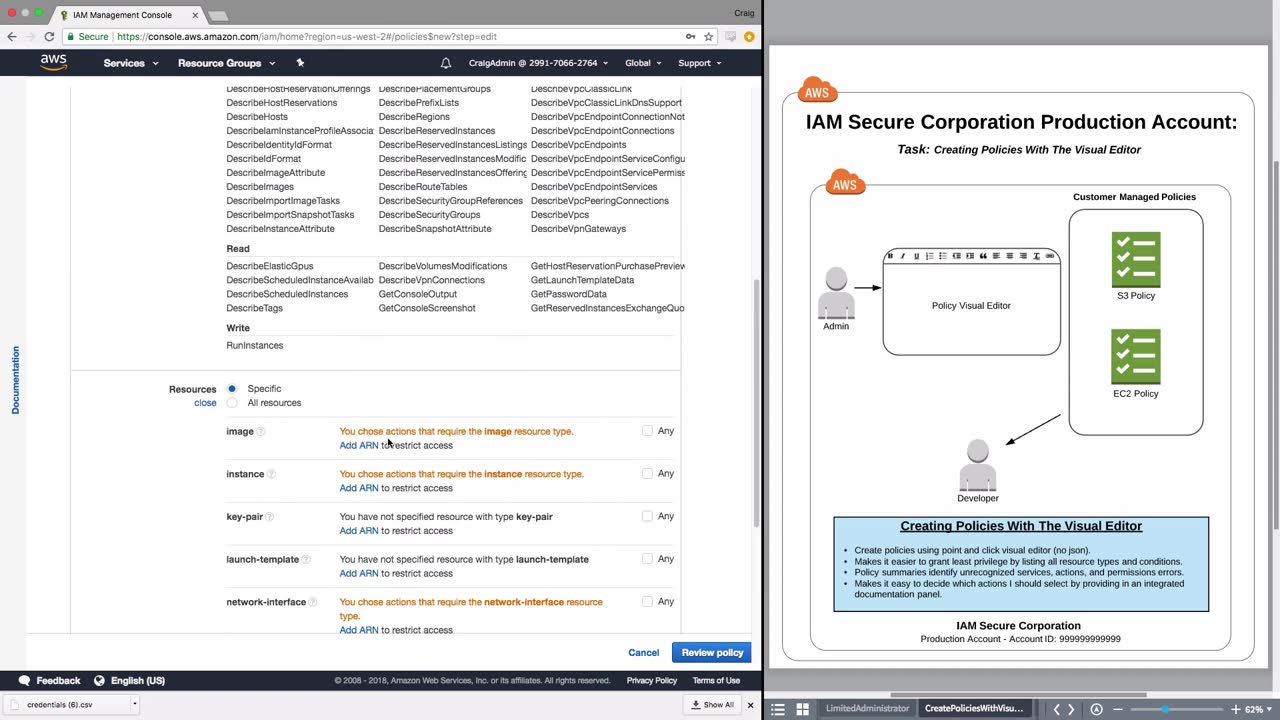This screenshot has width=1280, height=720.
Task: Open the 62% zoom level dropdown
Action: coord(1258,709)
